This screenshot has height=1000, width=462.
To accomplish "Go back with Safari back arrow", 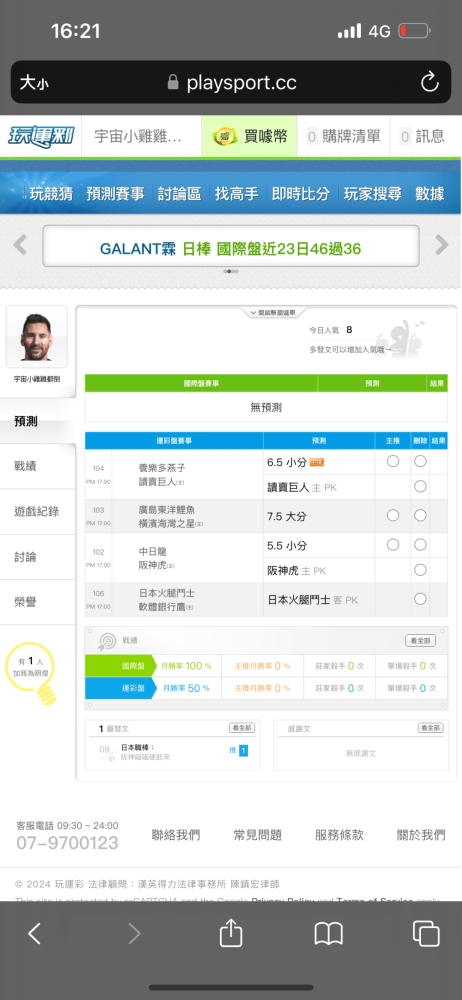I will pyautogui.click(x=34, y=934).
